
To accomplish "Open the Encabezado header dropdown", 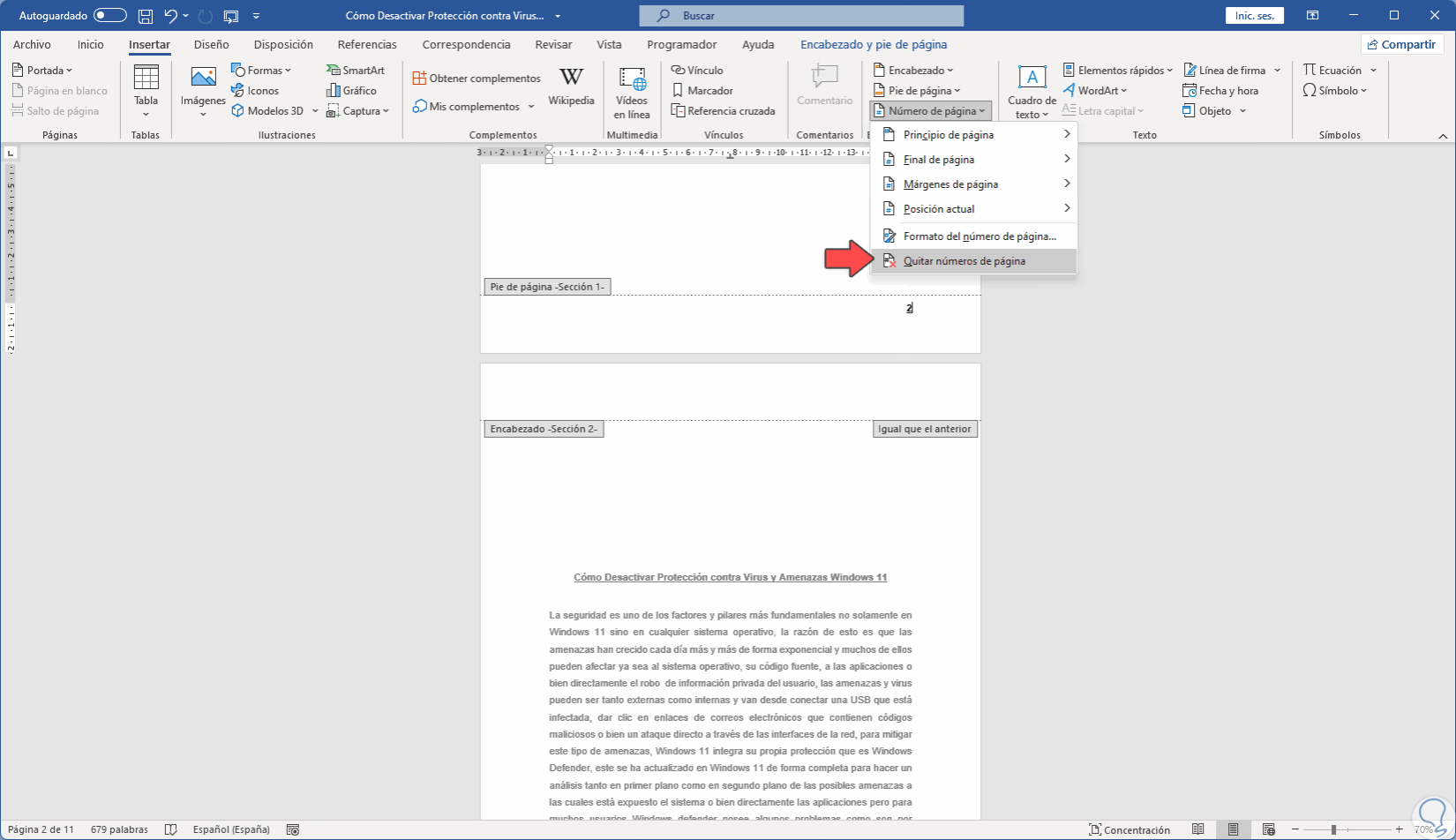I will (913, 71).
